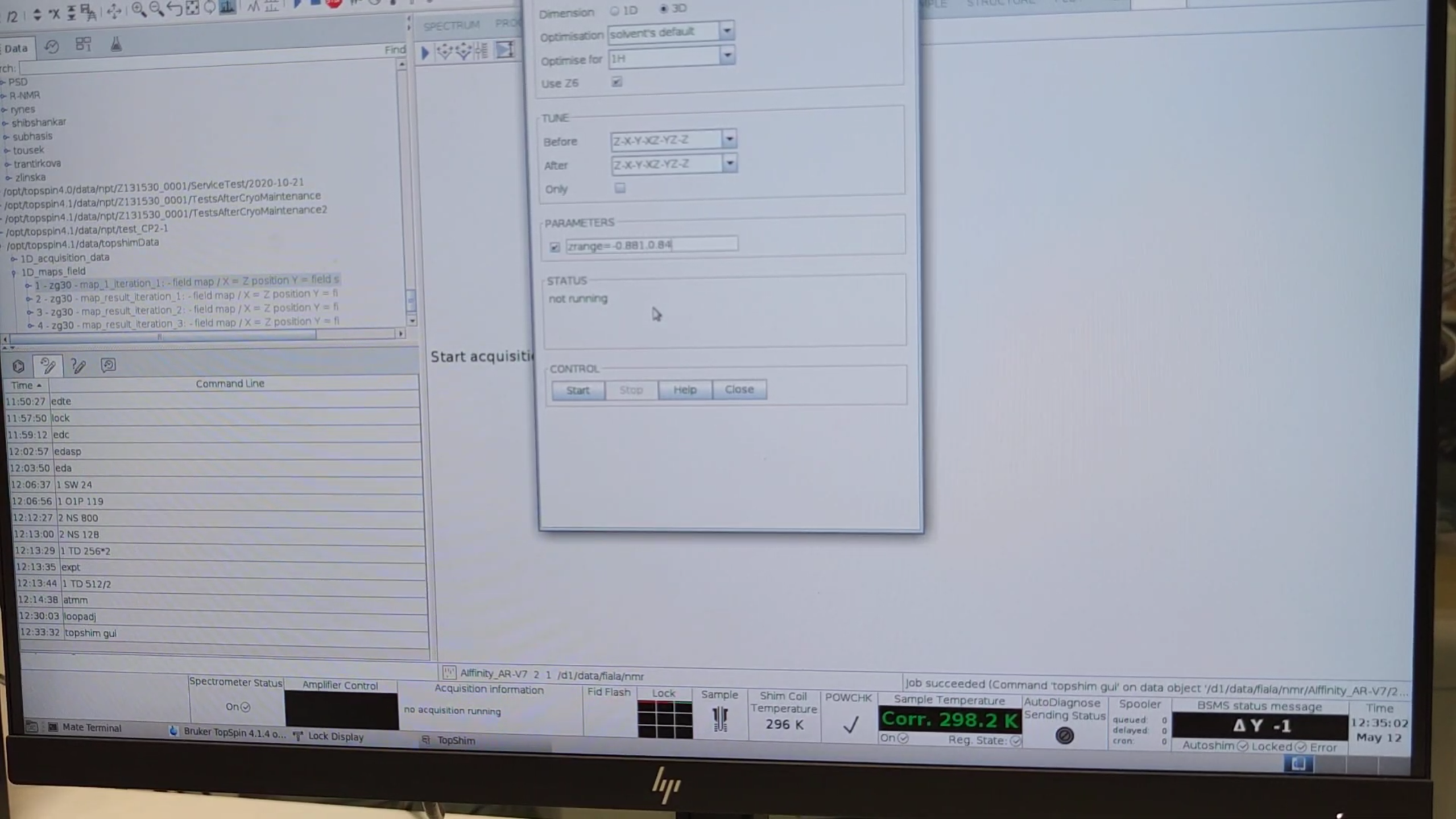The width and height of the screenshot is (1456, 819).
Task: Open the Before tune order dropdown
Action: pyautogui.click(x=729, y=138)
